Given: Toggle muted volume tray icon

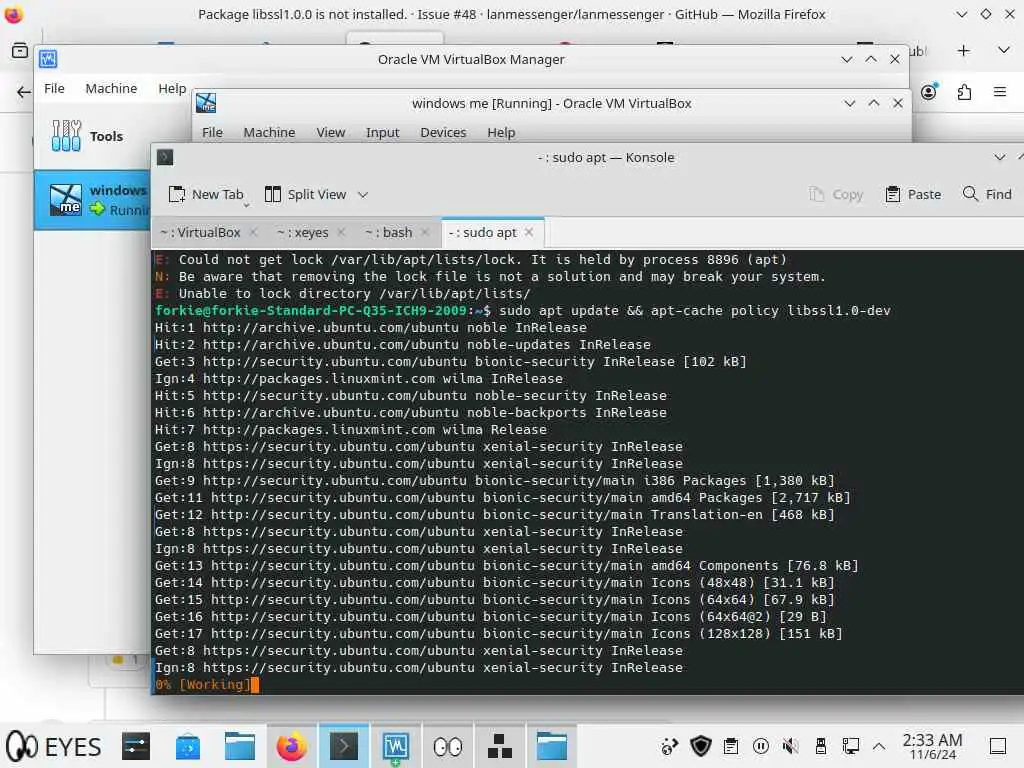Looking at the screenshot, I should [791, 746].
